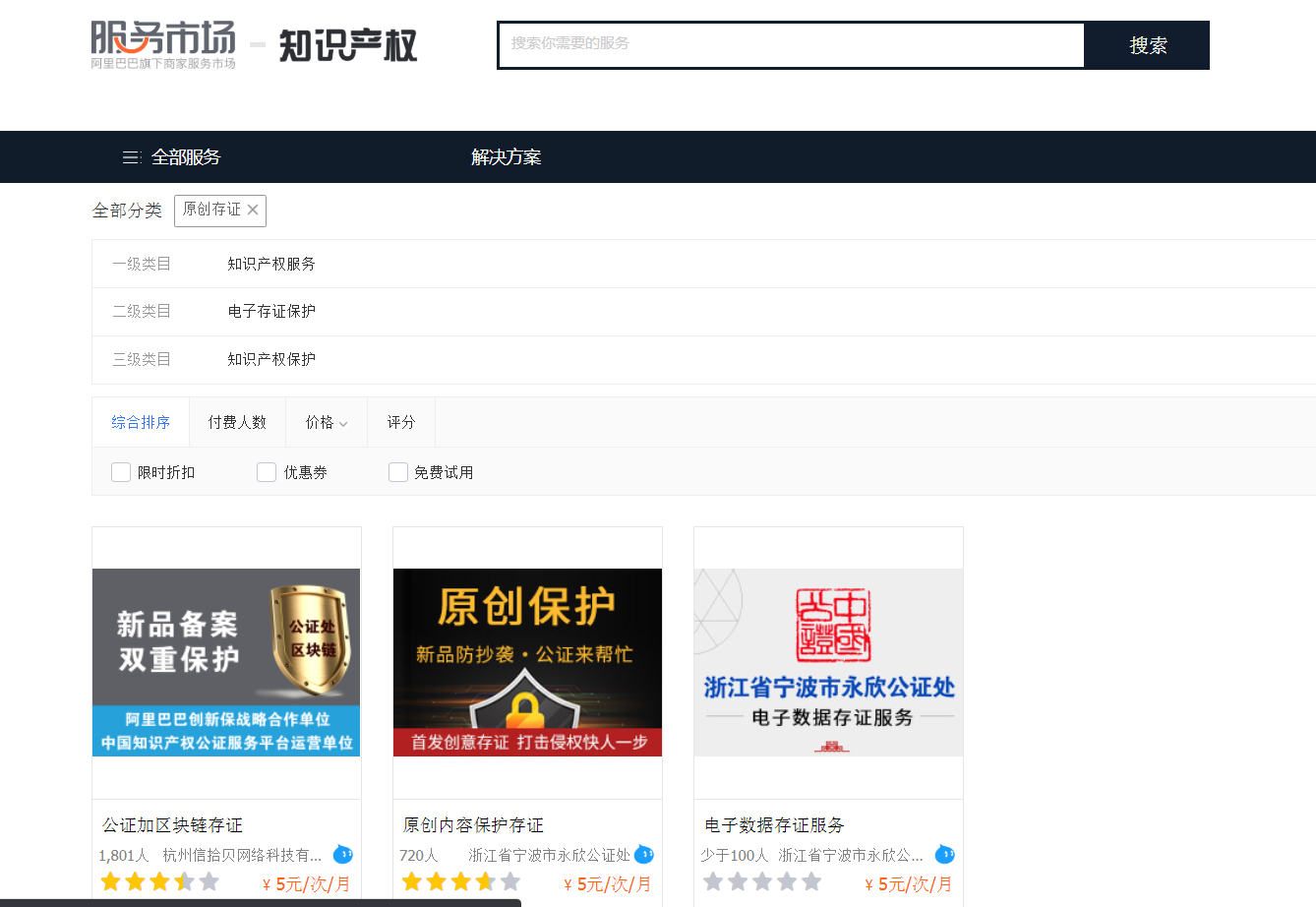Click 1,801人 buyer count
The image size is (1316, 907).
(x=124, y=855)
